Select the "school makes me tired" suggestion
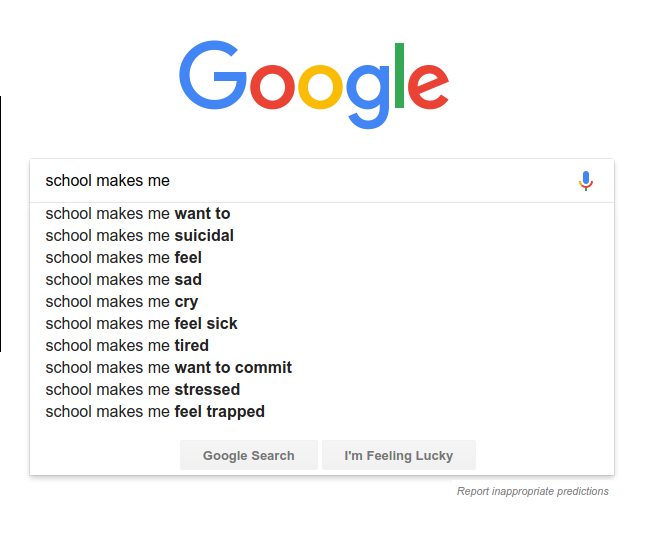The image size is (652, 542). (x=127, y=345)
